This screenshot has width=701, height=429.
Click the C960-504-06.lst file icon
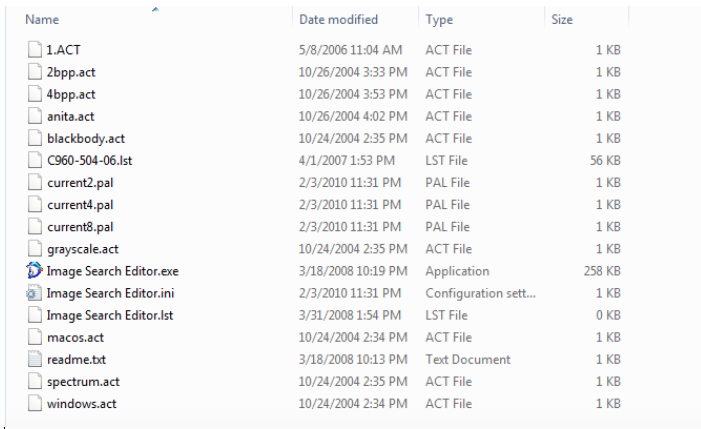34,160
